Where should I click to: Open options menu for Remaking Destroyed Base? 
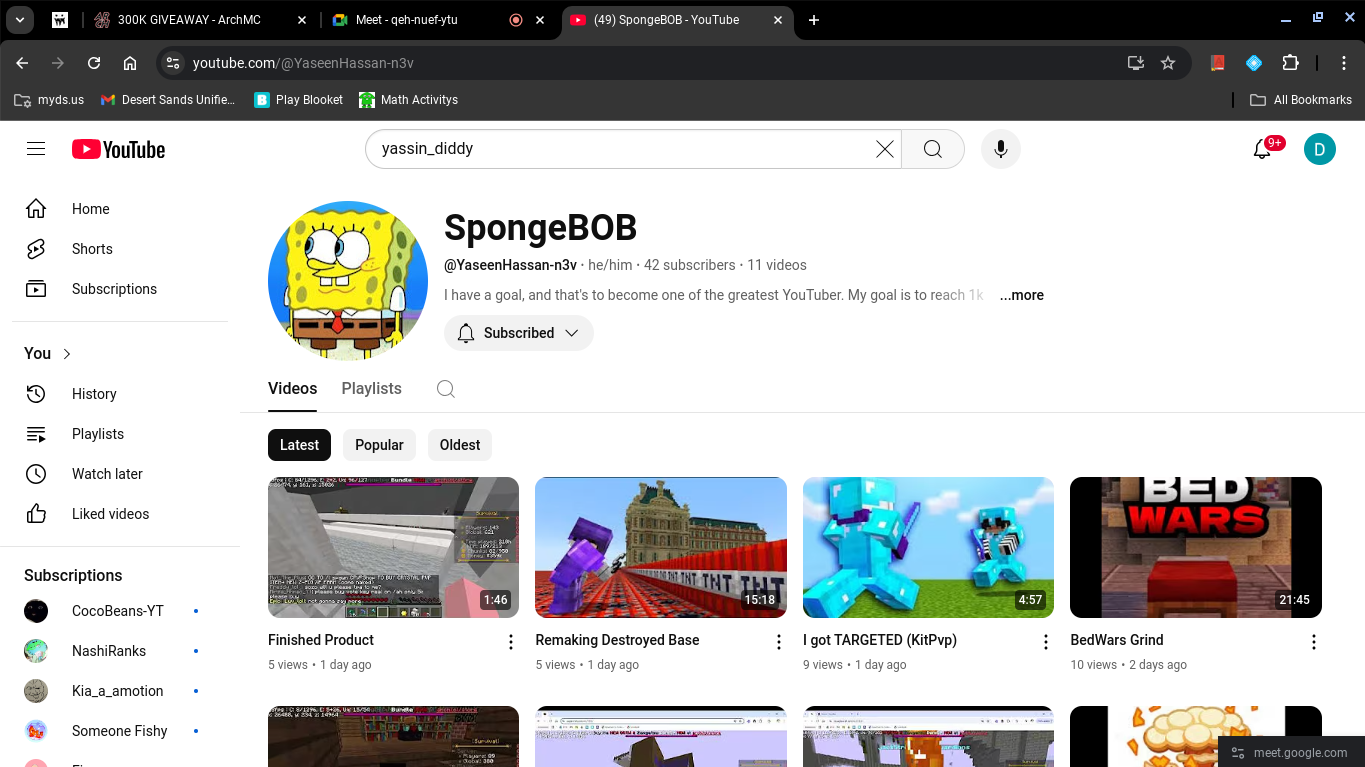pyautogui.click(x=779, y=642)
